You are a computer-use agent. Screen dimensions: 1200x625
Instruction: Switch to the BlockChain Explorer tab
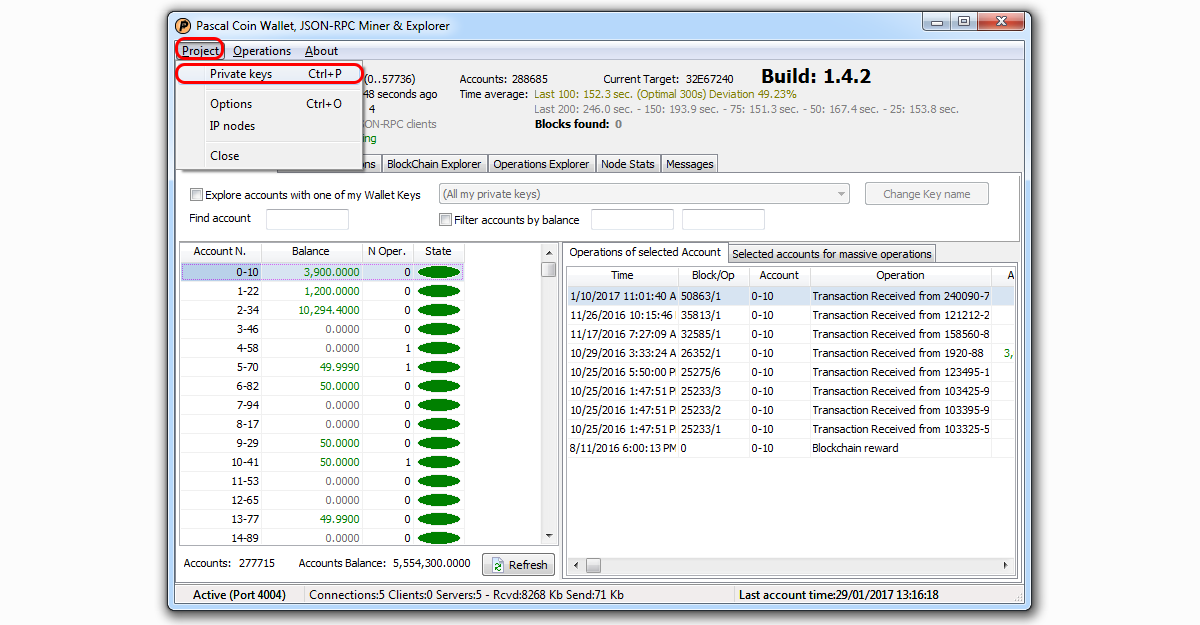coord(434,164)
